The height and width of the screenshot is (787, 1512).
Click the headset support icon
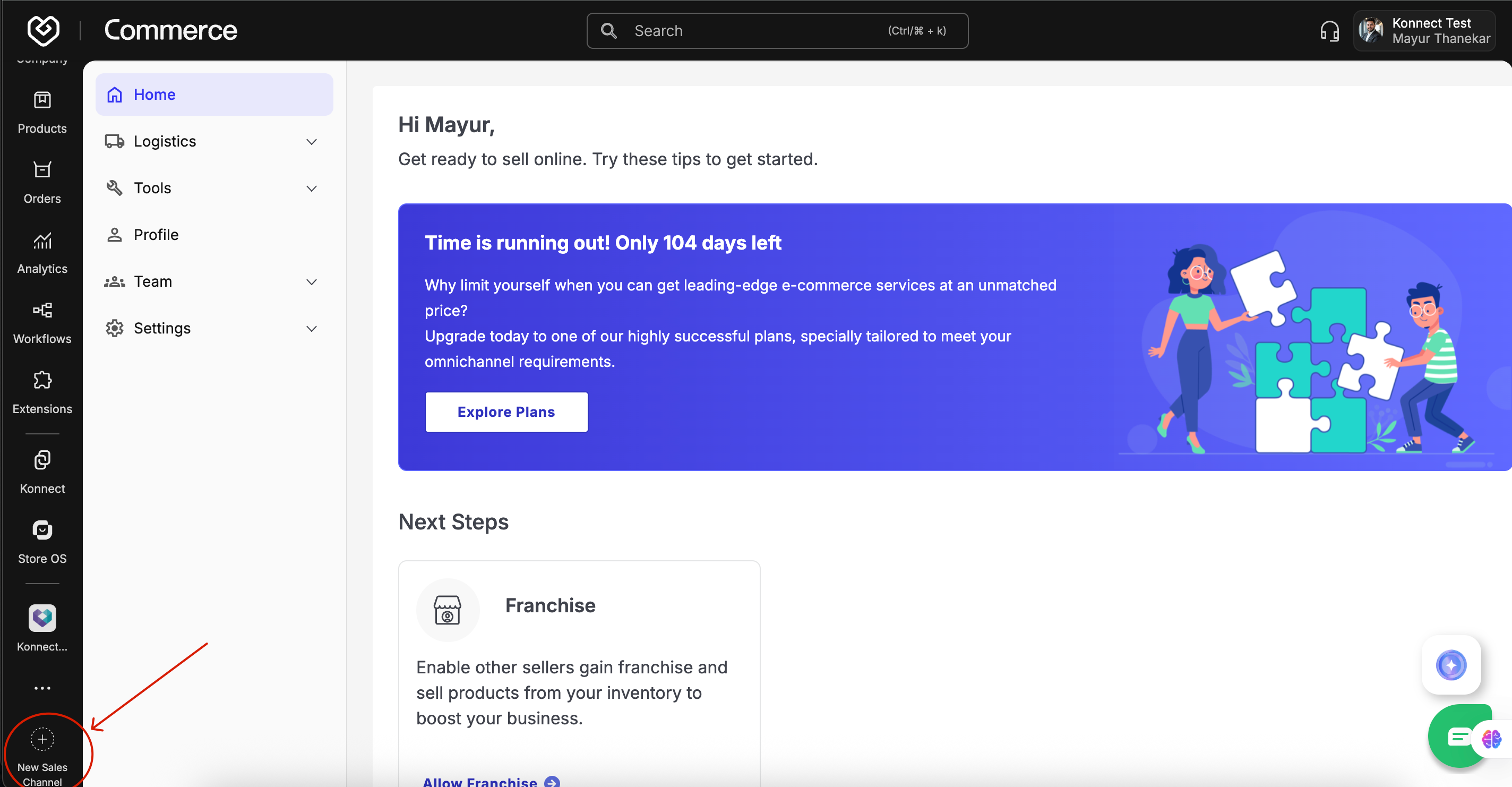pos(1329,31)
